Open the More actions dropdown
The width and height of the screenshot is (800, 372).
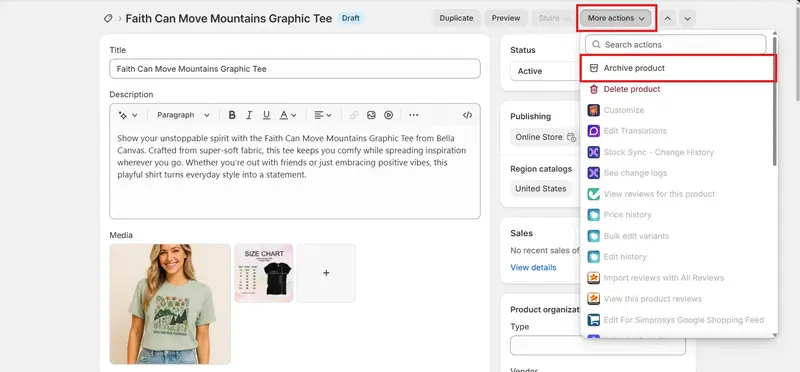[x=616, y=18]
